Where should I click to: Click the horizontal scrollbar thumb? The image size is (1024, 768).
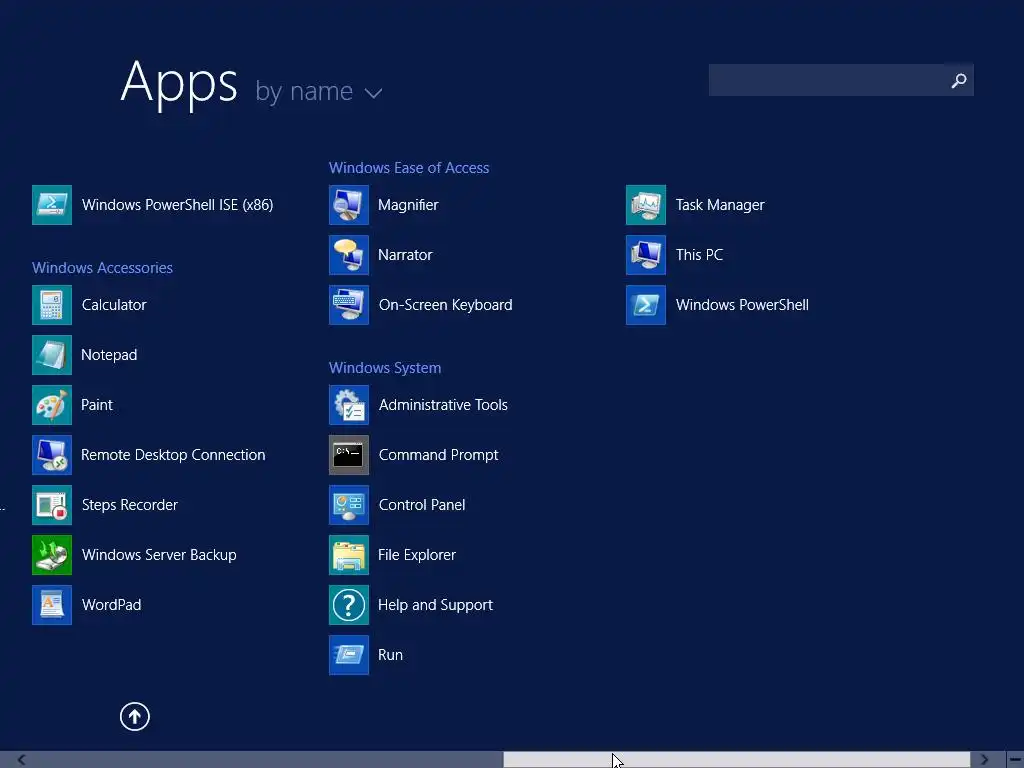tap(737, 760)
